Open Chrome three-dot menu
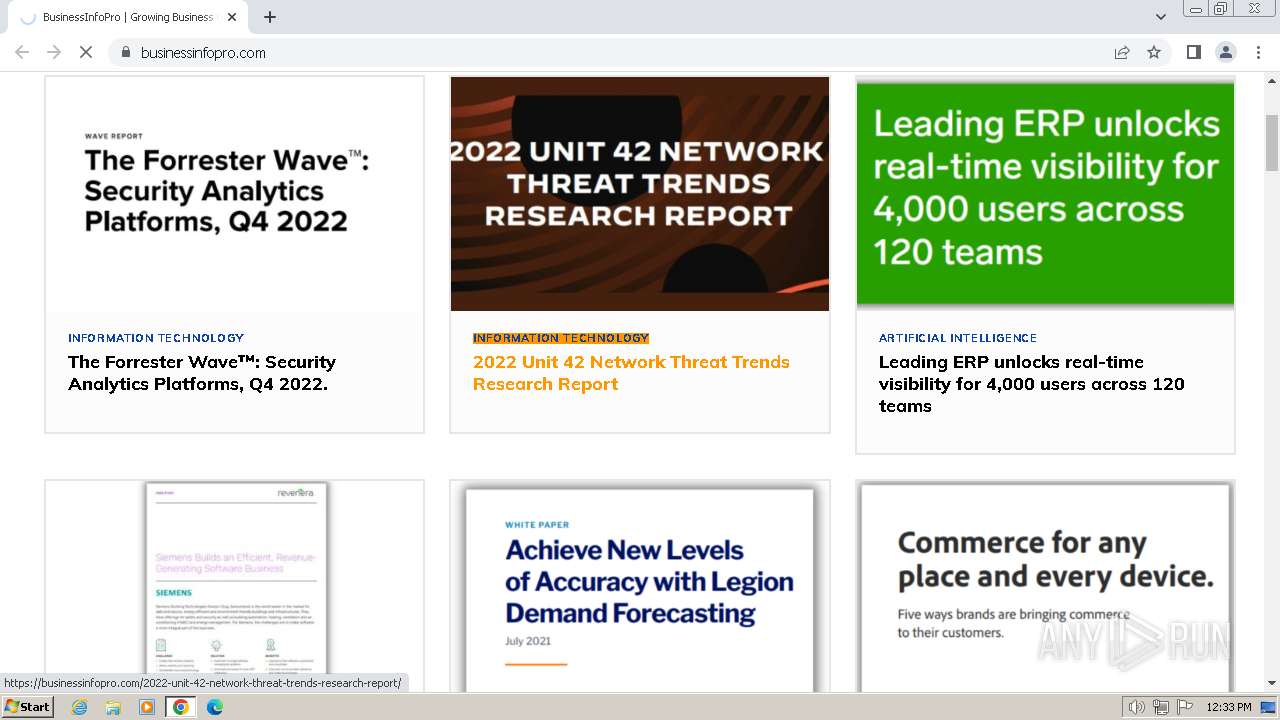 pos(1258,52)
